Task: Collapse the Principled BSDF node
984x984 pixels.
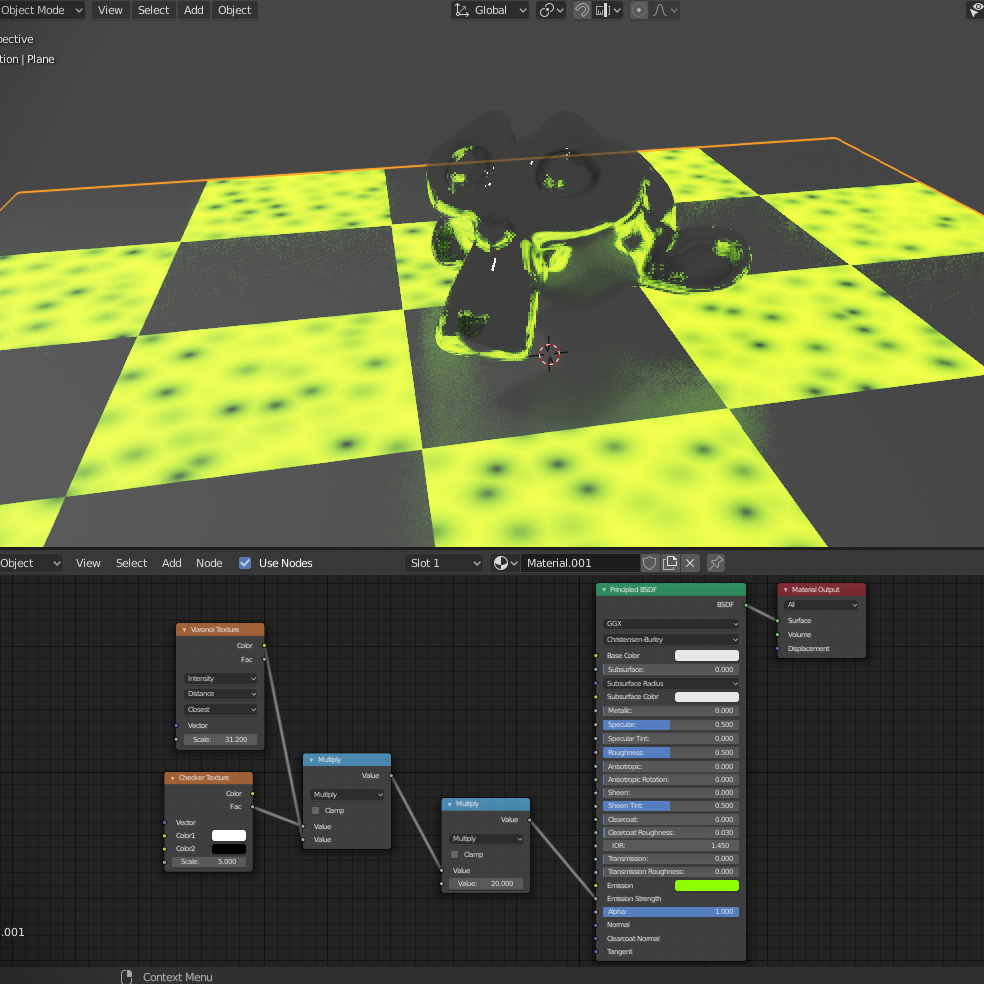Action: click(604, 590)
